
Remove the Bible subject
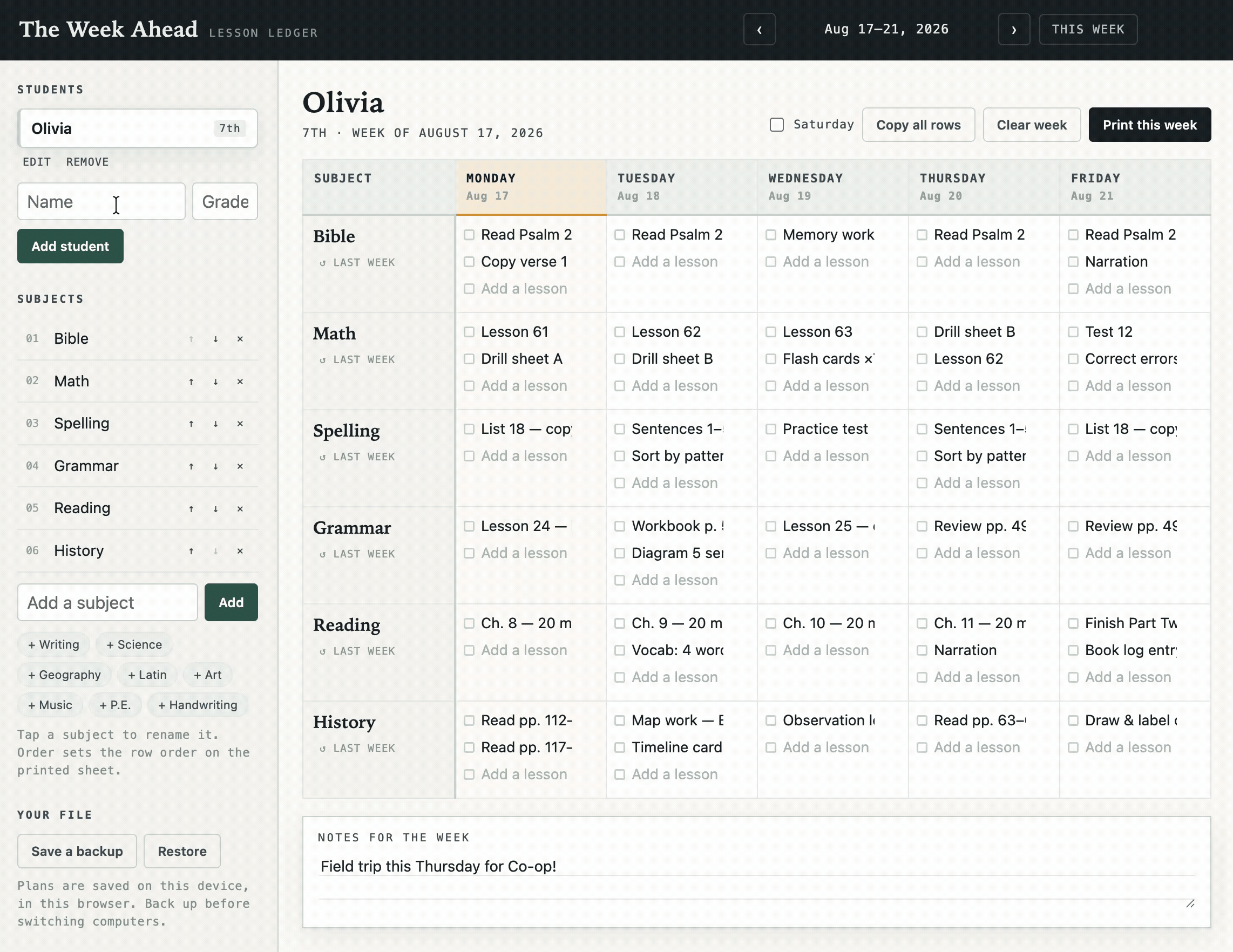click(240, 338)
